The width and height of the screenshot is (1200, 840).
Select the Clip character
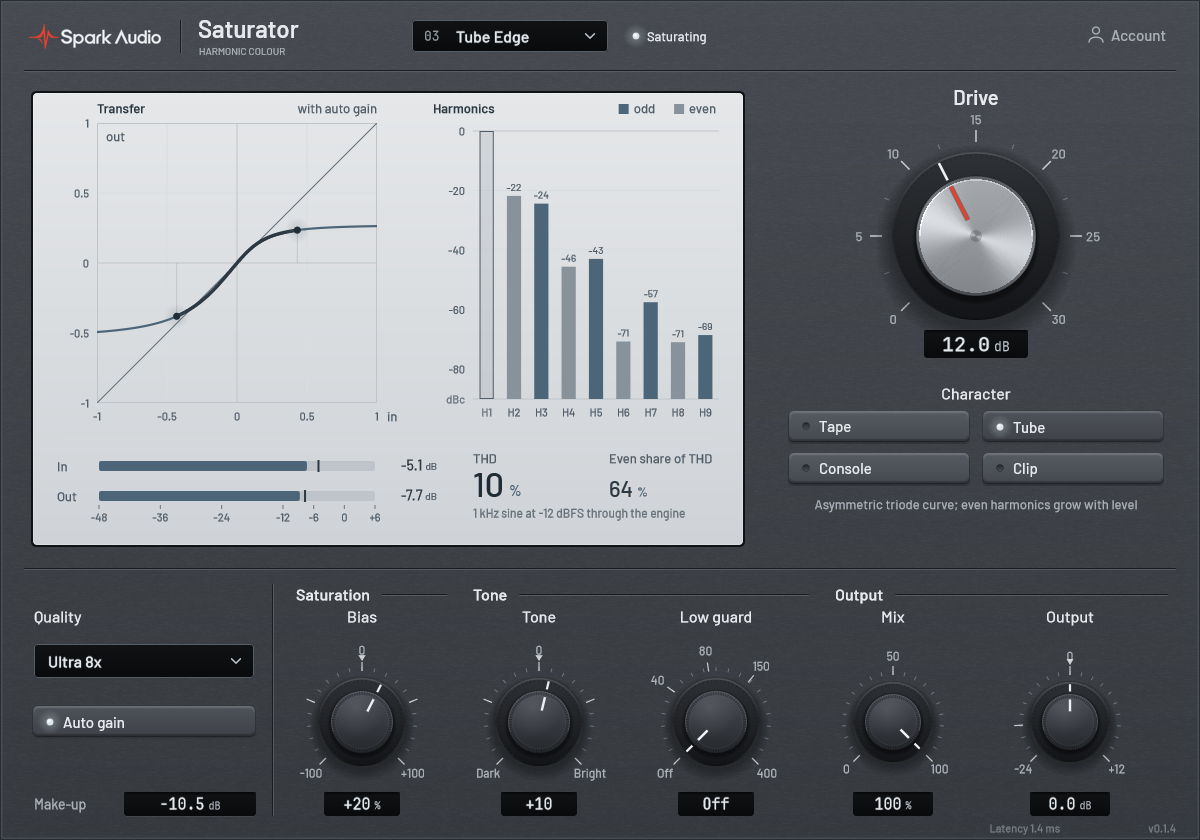(1073, 468)
